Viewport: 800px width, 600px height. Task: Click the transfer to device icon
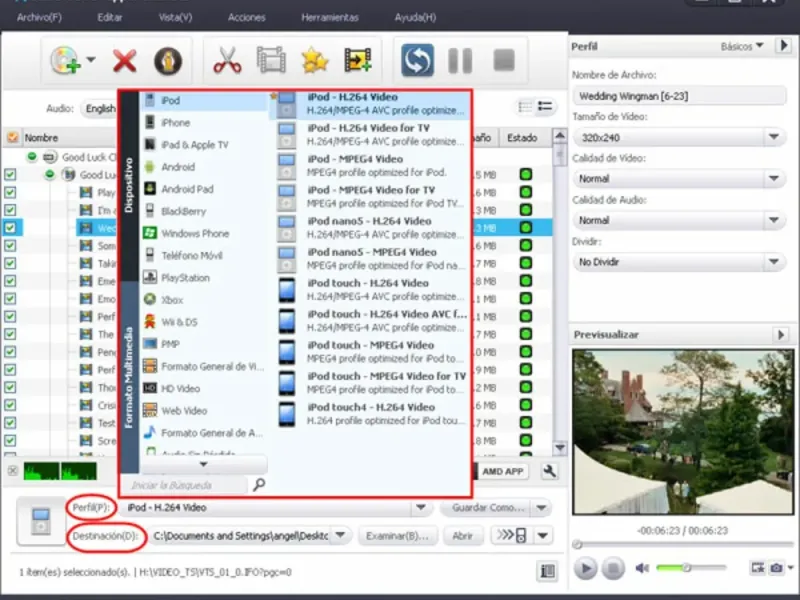[512, 535]
